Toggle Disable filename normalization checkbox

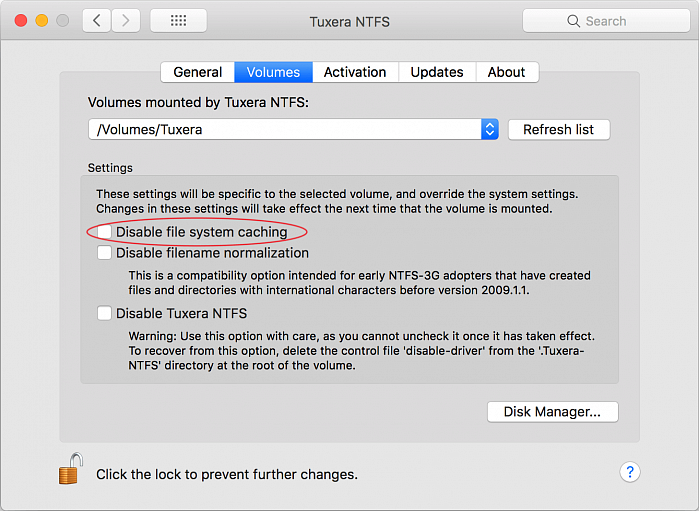(104, 253)
